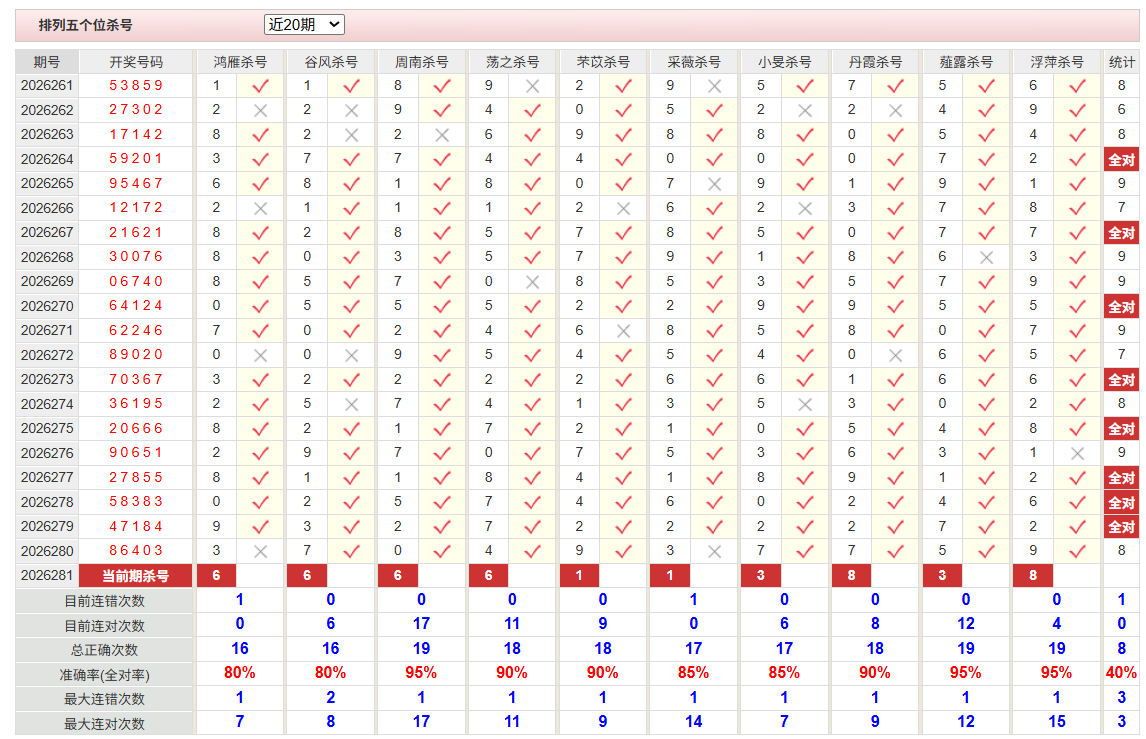
Task: Click 荡之杀号 X mark in row 2026261
Action: point(533,86)
